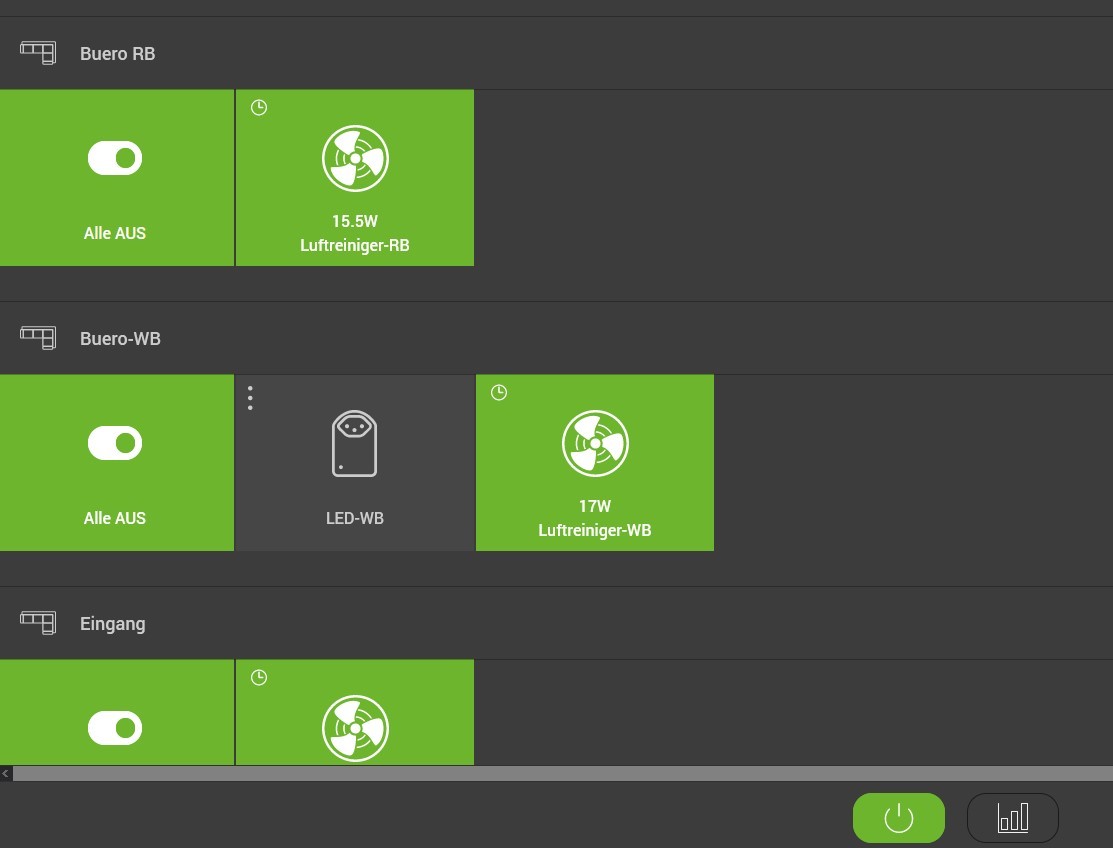The height and width of the screenshot is (848, 1113).
Task: Toggle the master switch in Eingang
Action: 115,728
